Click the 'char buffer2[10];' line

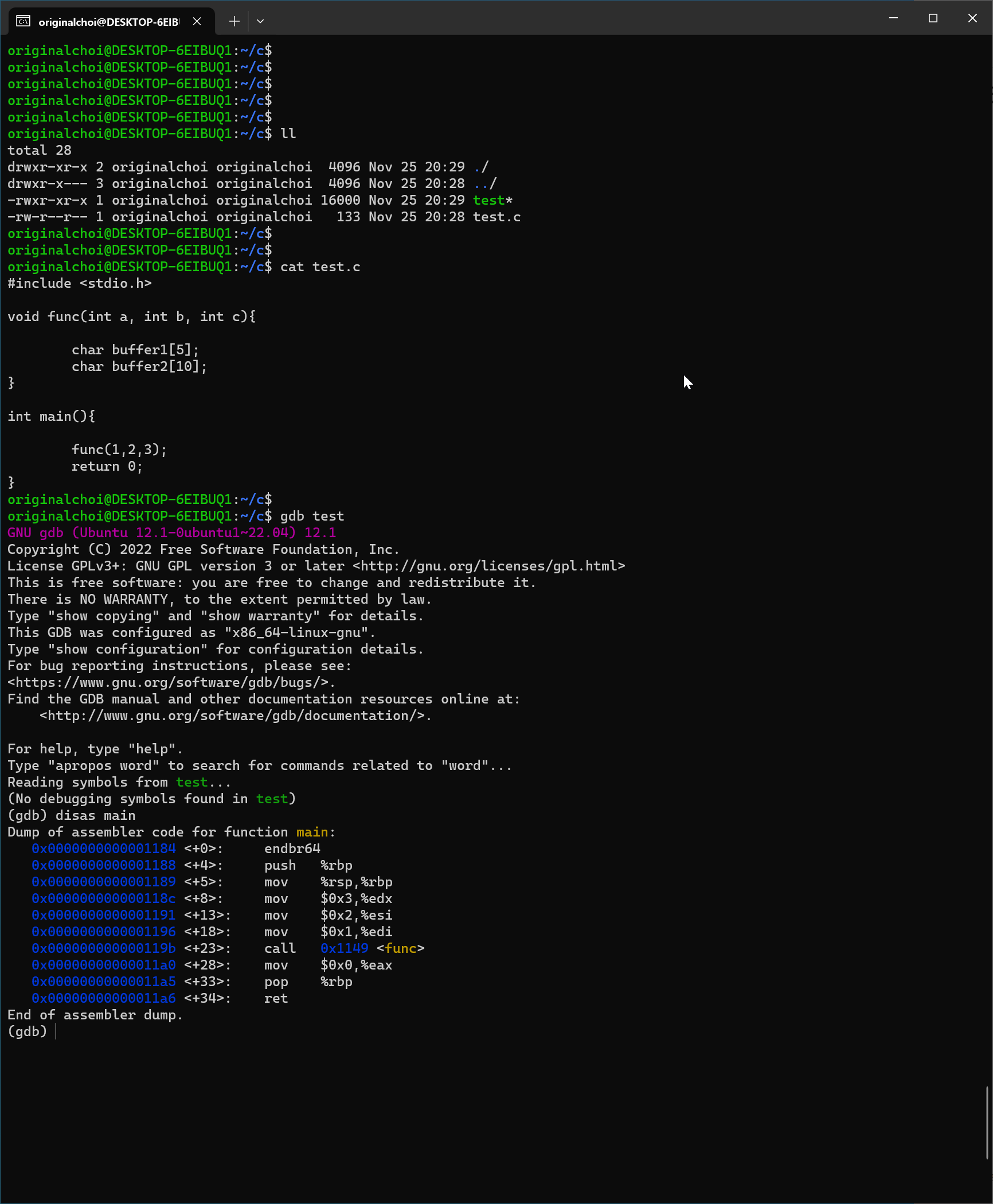[139, 366]
